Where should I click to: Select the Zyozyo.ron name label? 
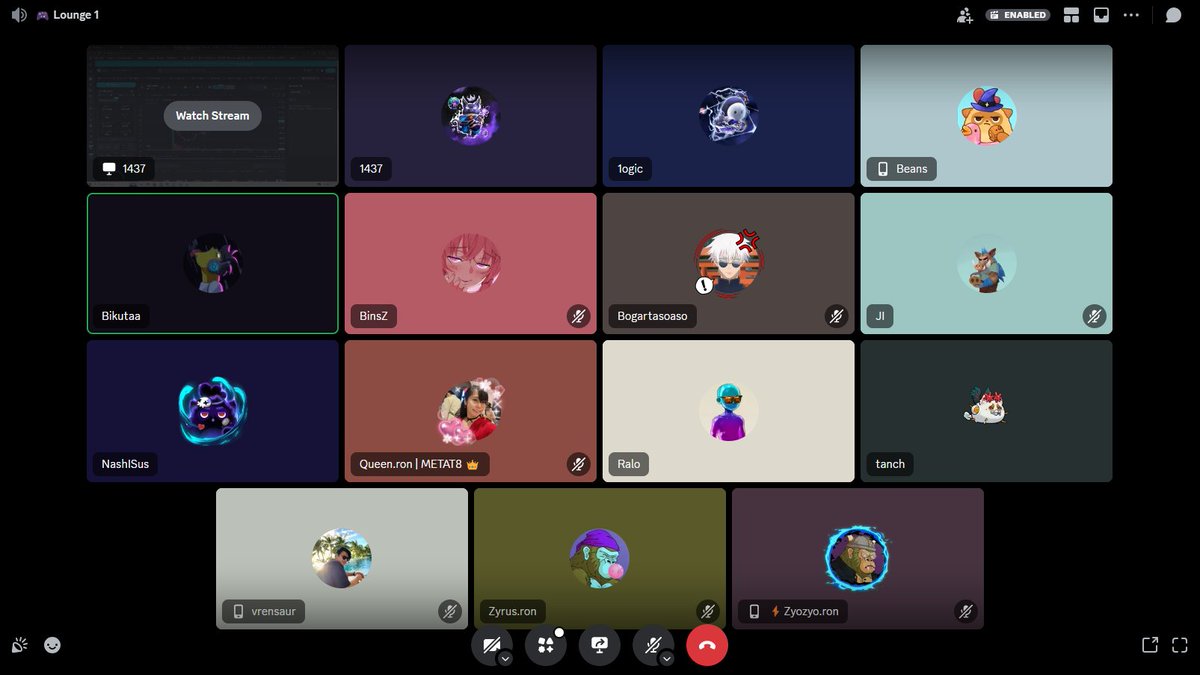[x=793, y=611]
